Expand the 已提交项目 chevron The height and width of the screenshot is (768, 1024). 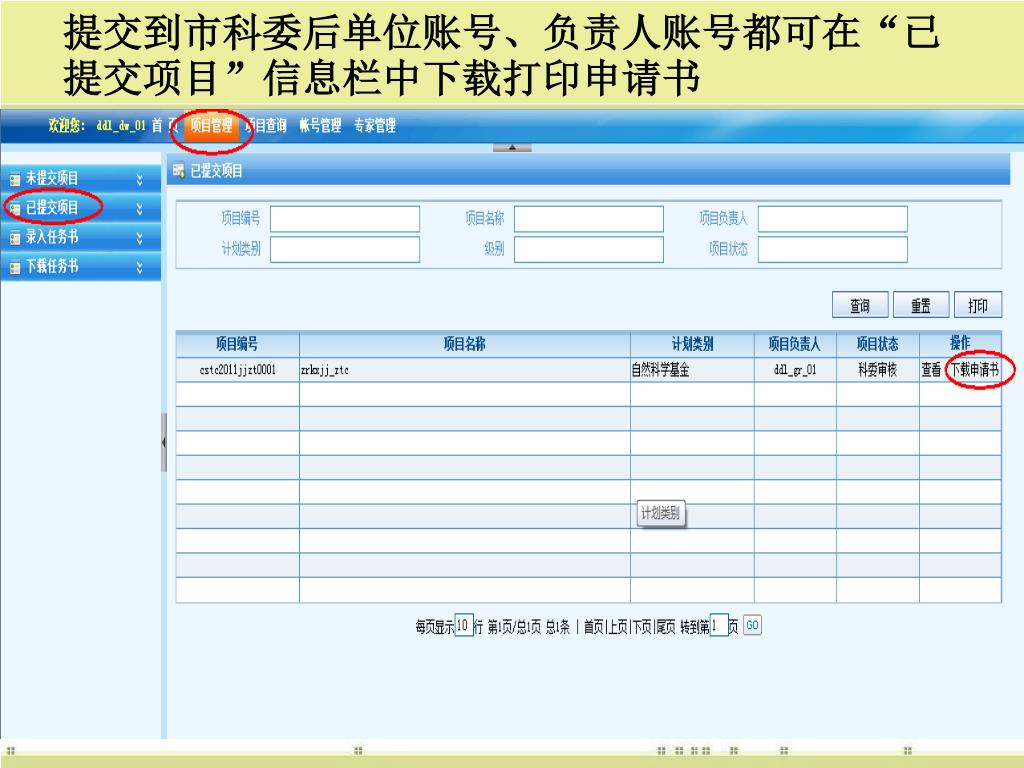(139, 208)
